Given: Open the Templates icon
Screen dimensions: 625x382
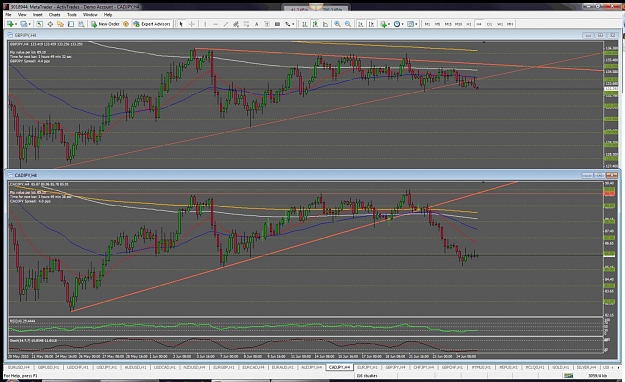Looking at the screenshot, I should 410,24.
